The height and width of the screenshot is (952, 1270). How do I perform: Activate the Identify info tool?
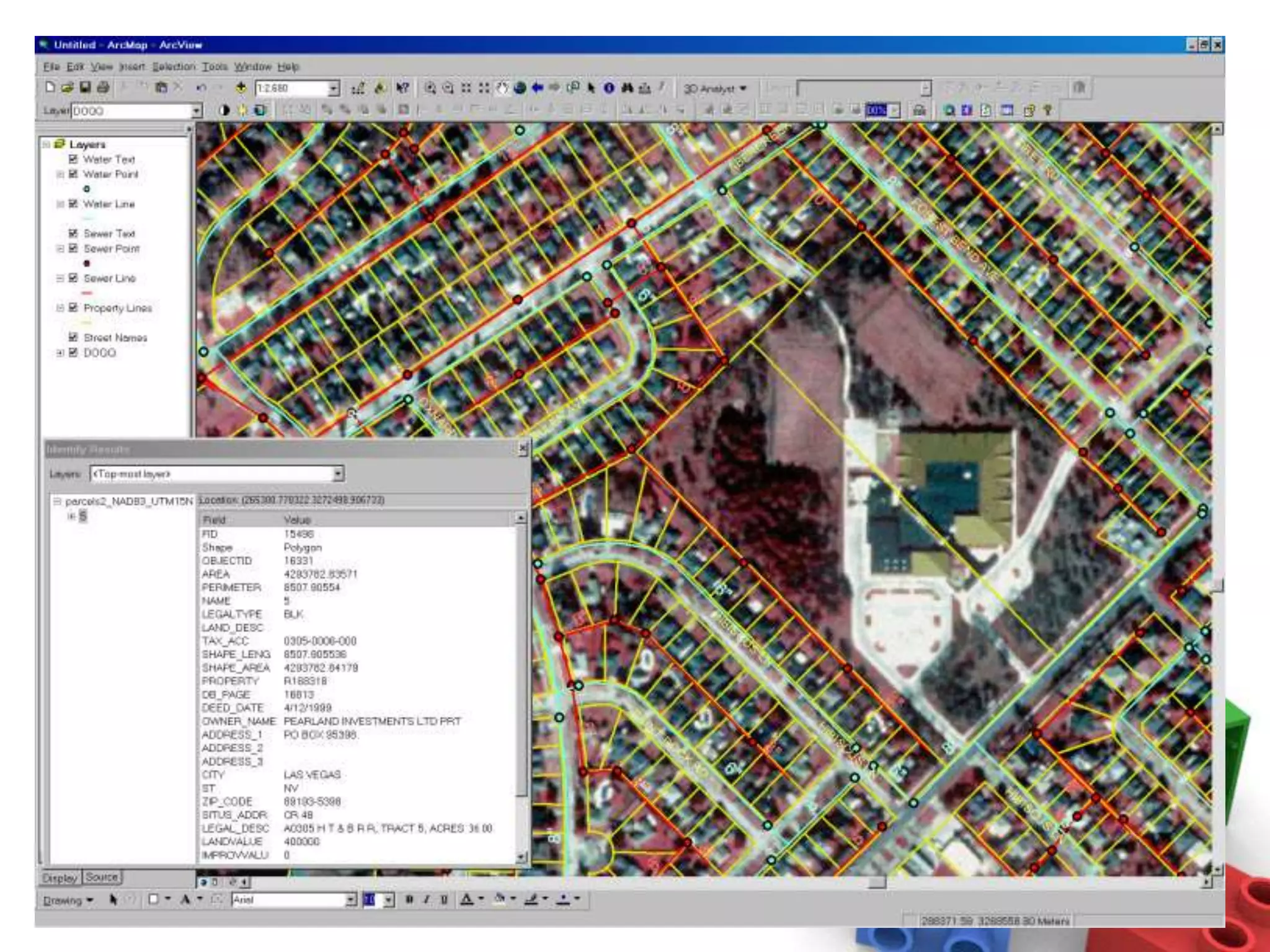(x=609, y=88)
